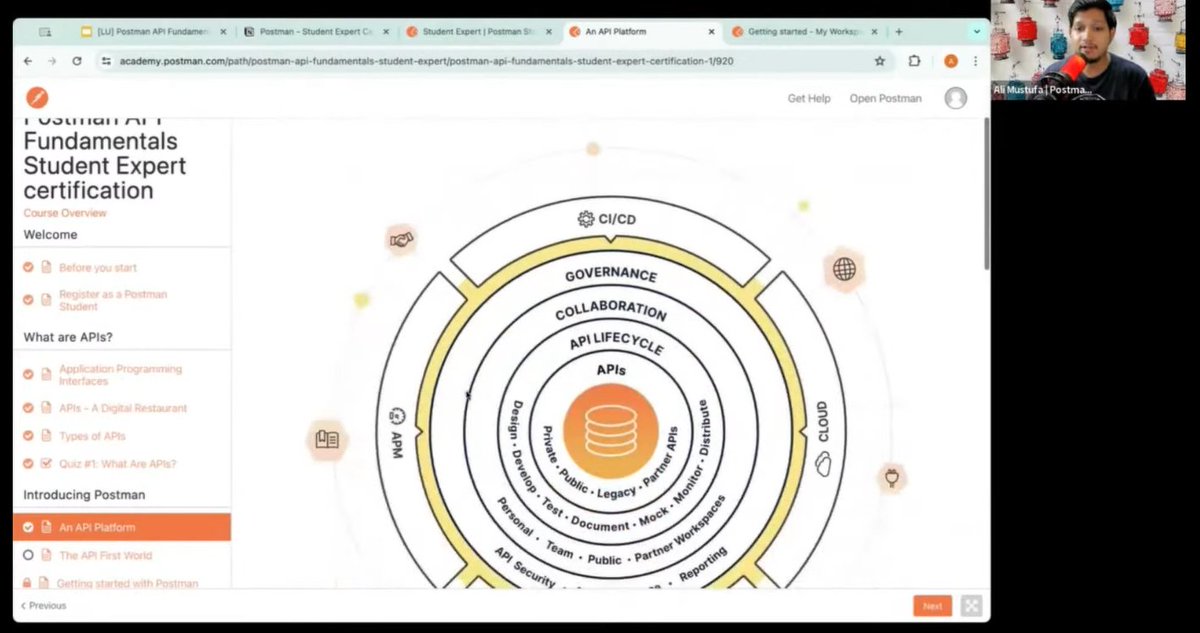Click the orange Next button
The width and height of the screenshot is (1200, 633).
932,606
